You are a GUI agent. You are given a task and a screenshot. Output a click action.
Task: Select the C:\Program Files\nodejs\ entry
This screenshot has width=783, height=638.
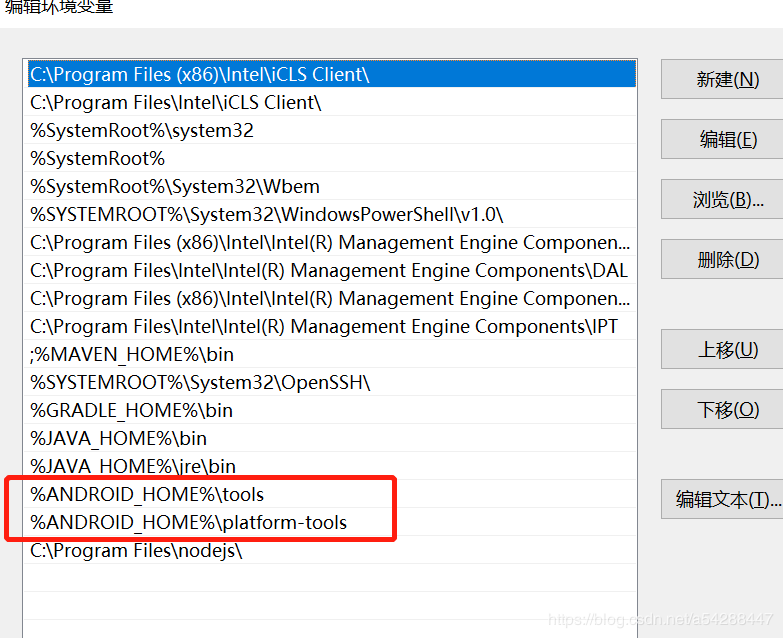[330, 550]
